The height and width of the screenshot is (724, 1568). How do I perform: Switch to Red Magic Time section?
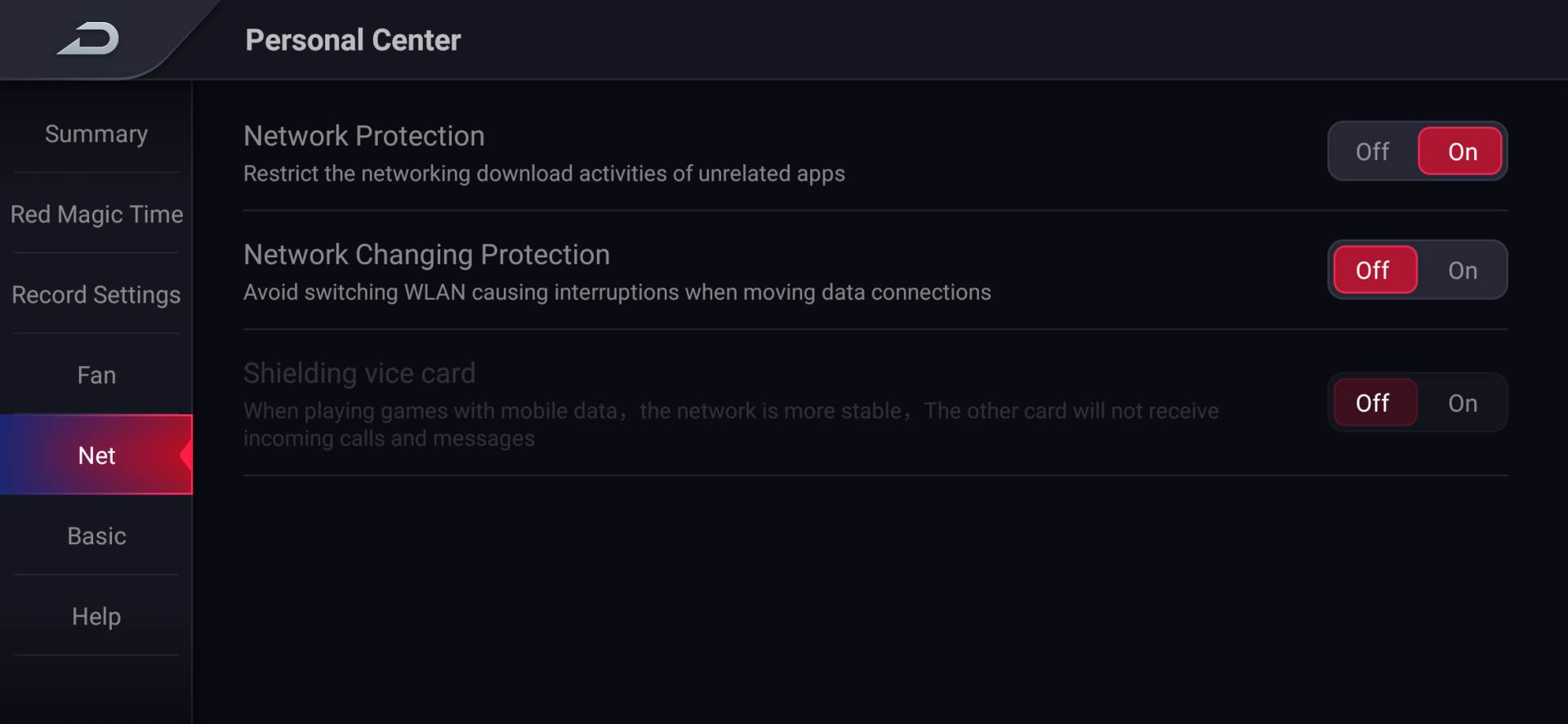[96, 214]
